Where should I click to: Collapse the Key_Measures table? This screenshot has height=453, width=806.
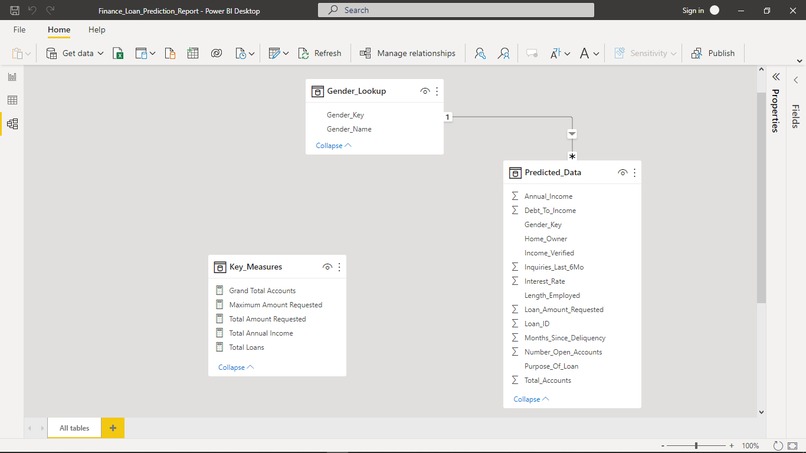pyautogui.click(x=236, y=367)
